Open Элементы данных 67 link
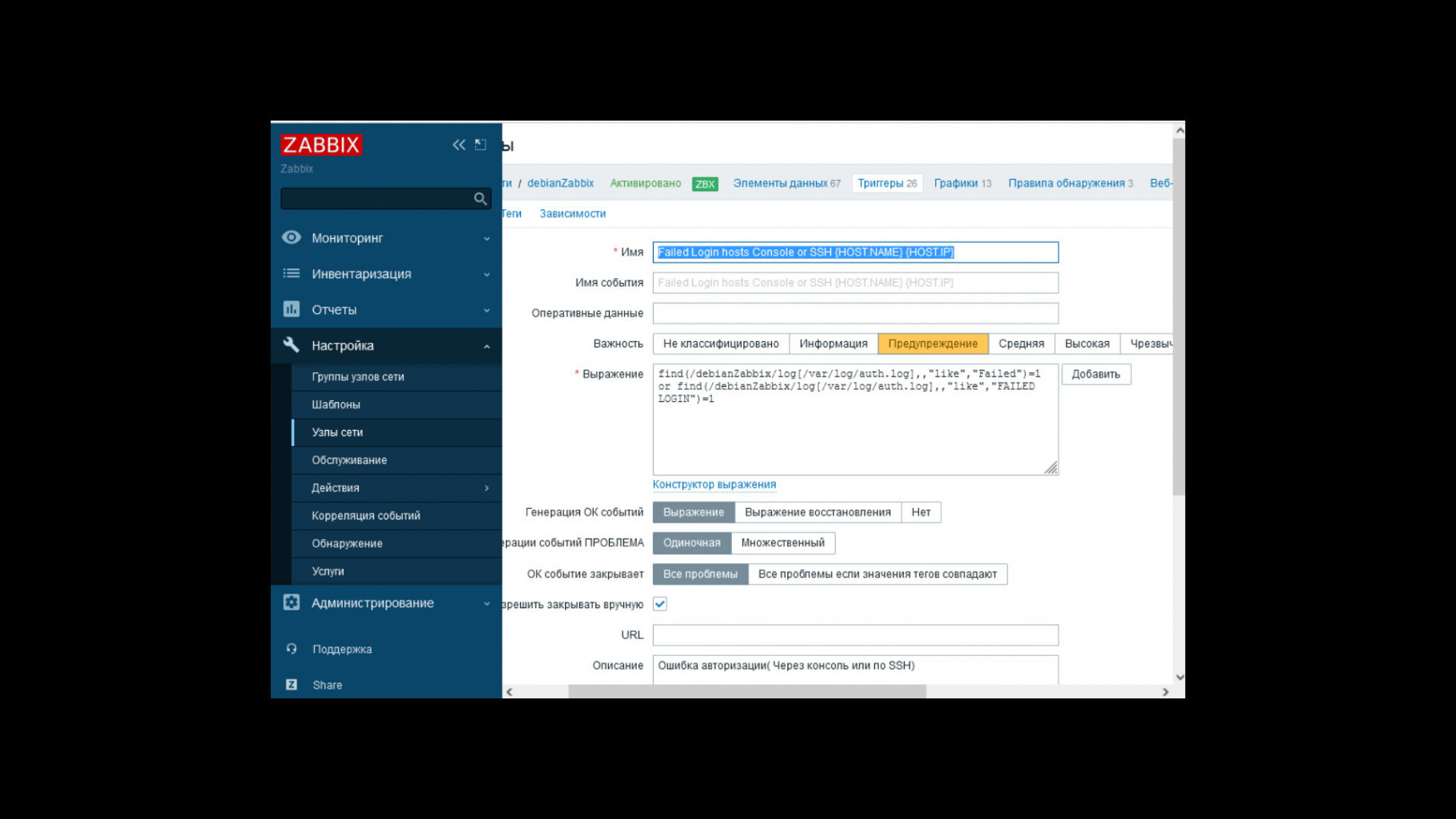The image size is (1456, 819). (x=787, y=183)
